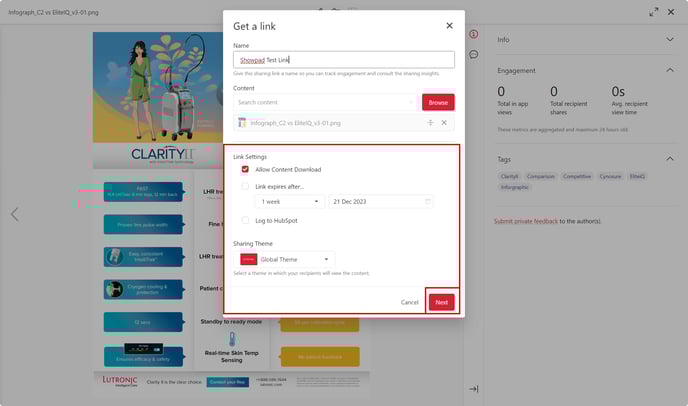Expand the viewer to fullscreen
Image resolution: width=688 pixels, height=406 pixels.
(x=654, y=12)
